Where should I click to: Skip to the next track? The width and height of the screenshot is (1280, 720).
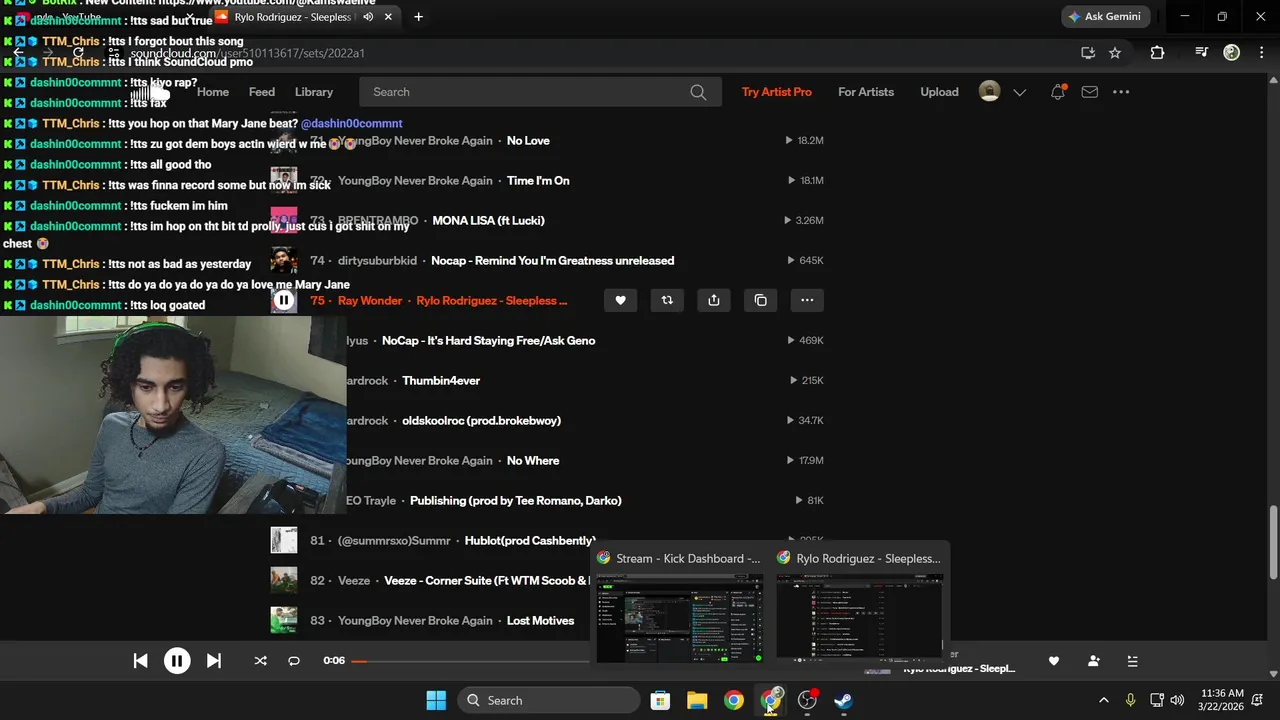pos(214,661)
